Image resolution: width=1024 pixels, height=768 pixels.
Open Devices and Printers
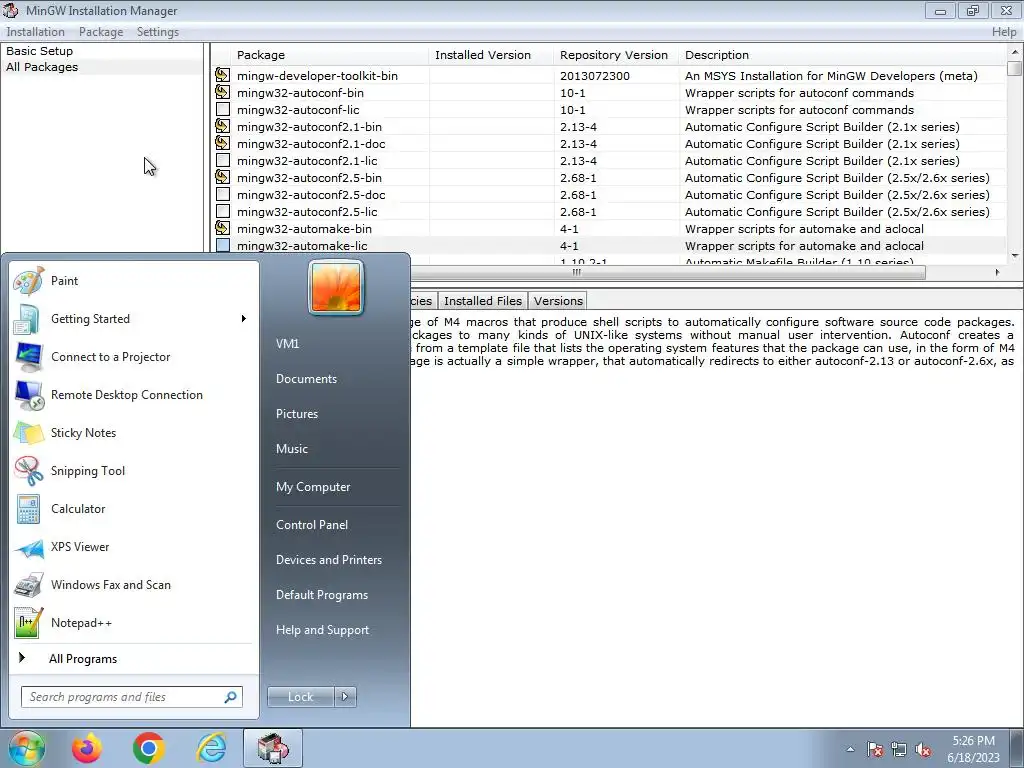pyautogui.click(x=328, y=560)
